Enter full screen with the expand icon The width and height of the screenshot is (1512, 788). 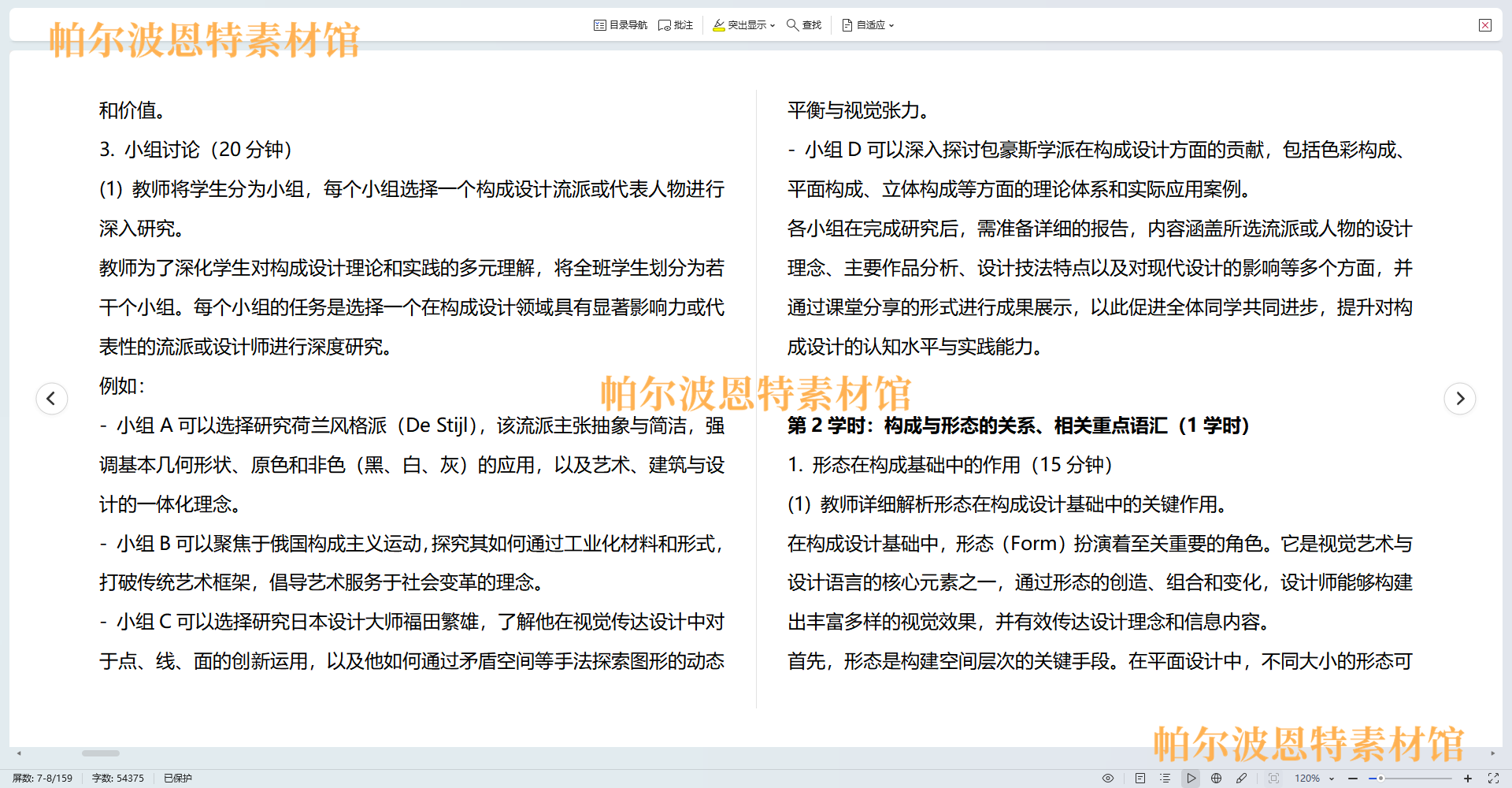point(1493,778)
